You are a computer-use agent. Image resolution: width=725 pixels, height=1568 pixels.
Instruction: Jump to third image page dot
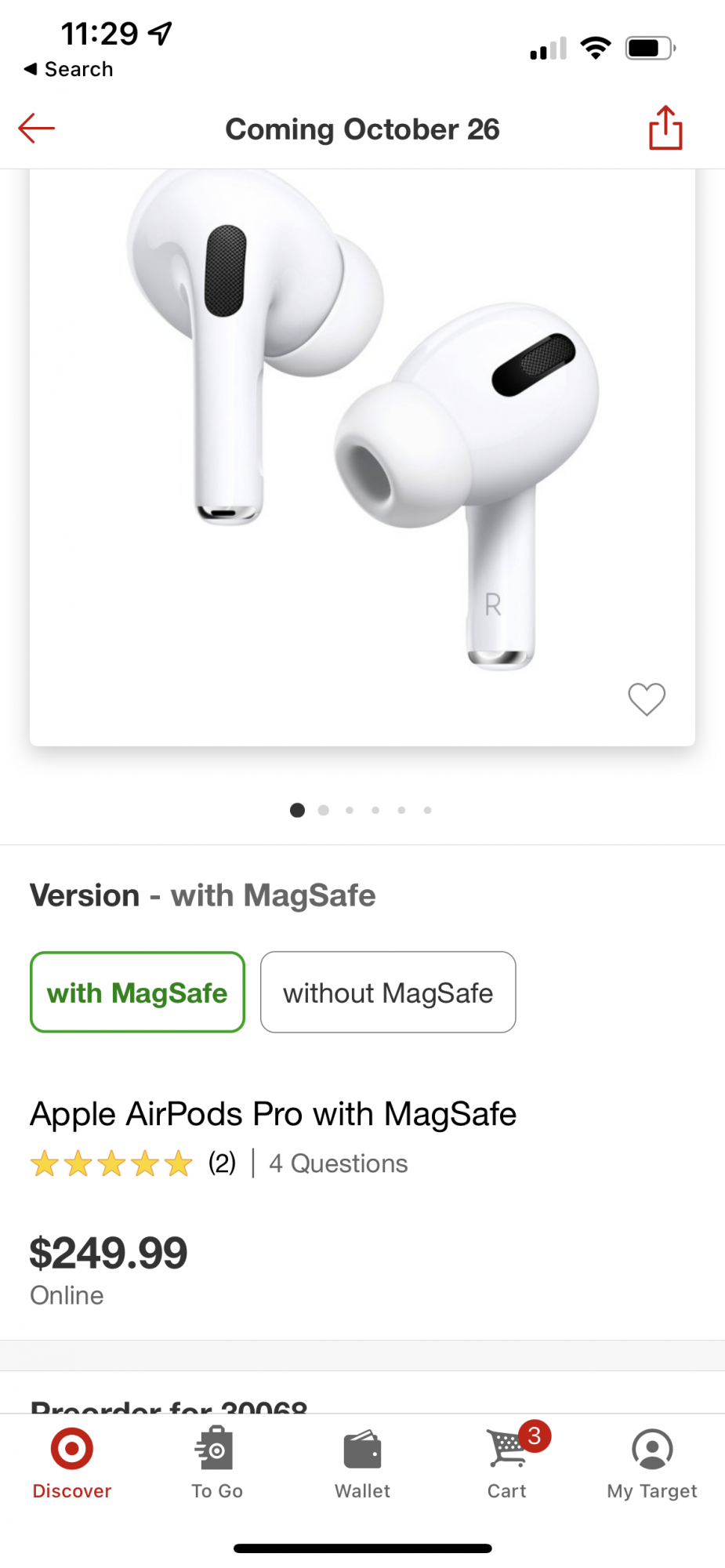350,810
